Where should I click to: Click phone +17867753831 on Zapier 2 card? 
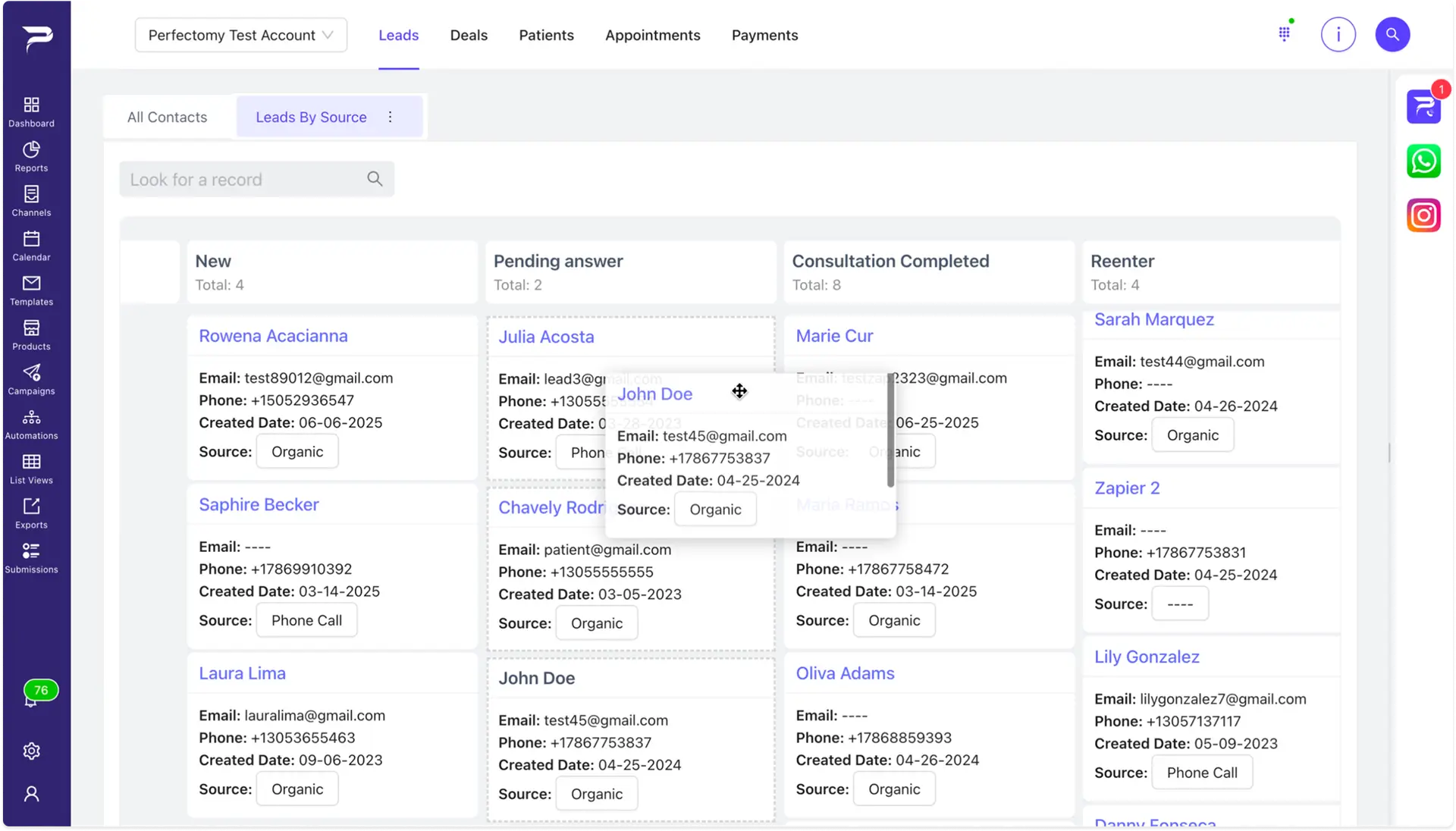(1196, 553)
